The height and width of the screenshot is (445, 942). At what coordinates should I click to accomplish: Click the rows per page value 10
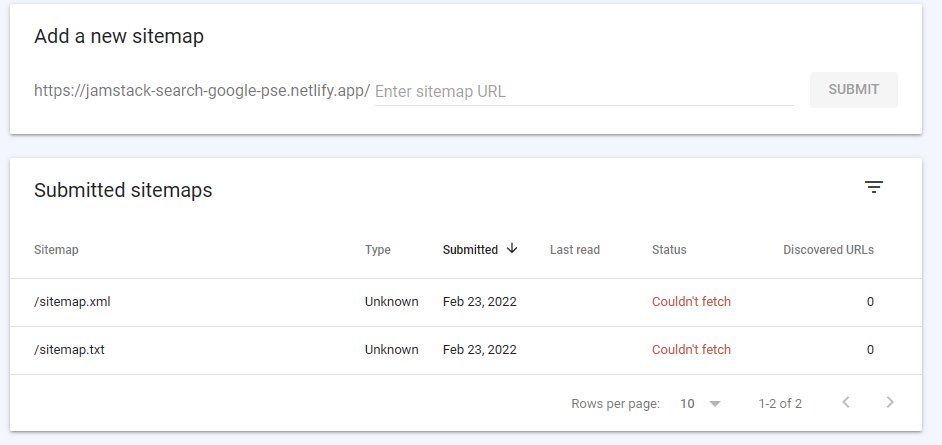tap(687, 404)
